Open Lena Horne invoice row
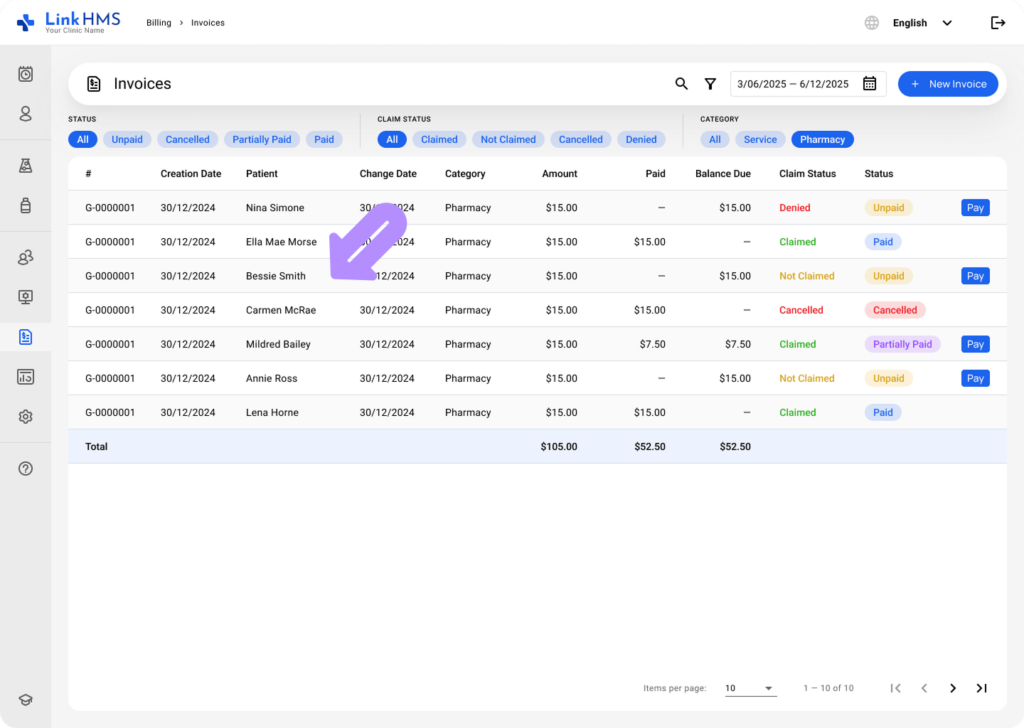The width and height of the screenshot is (1024, 728). click(537, 413)
